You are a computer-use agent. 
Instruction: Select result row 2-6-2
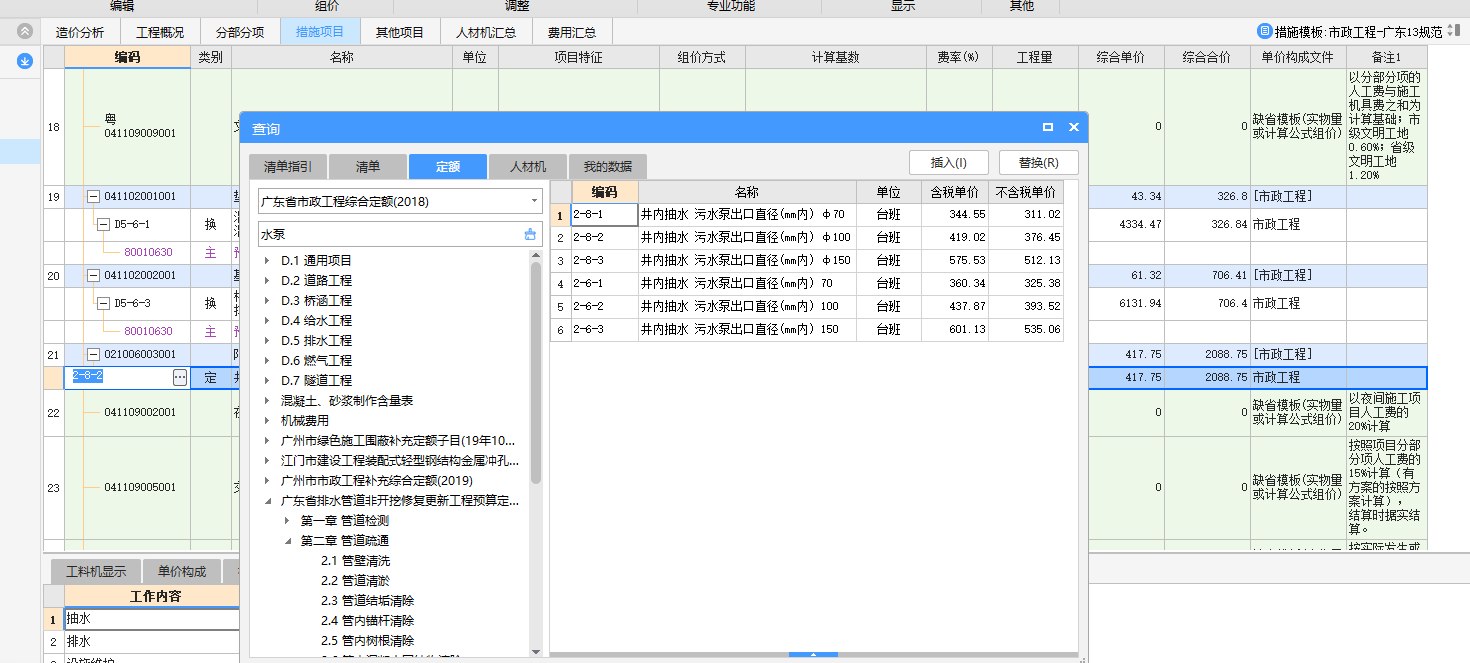click(807, 306)
